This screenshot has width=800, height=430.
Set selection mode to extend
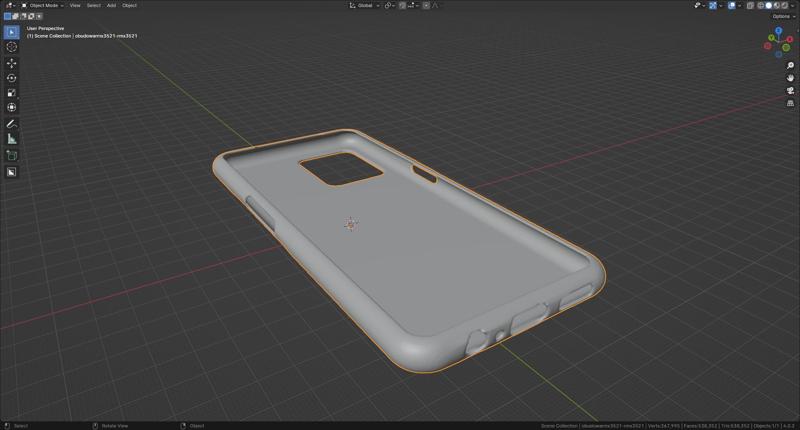(15, 16)
